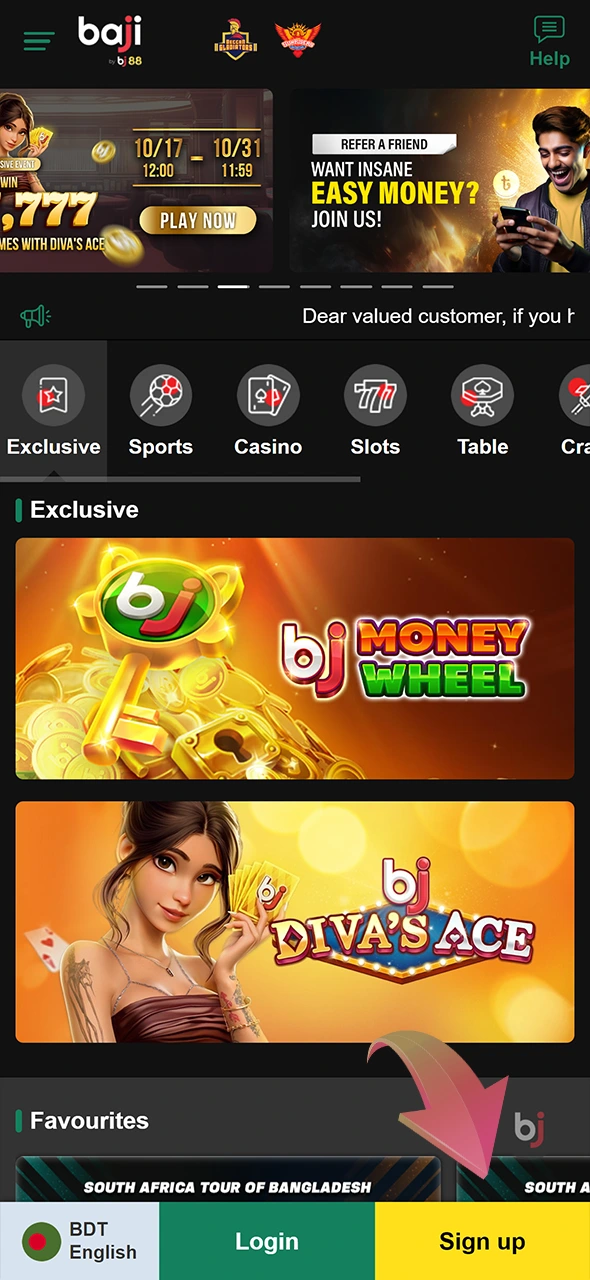Open South Africa Tour of Bangladesh card
The width and height of the screenshot is (590, 1280).
[x=228, y=1180]
